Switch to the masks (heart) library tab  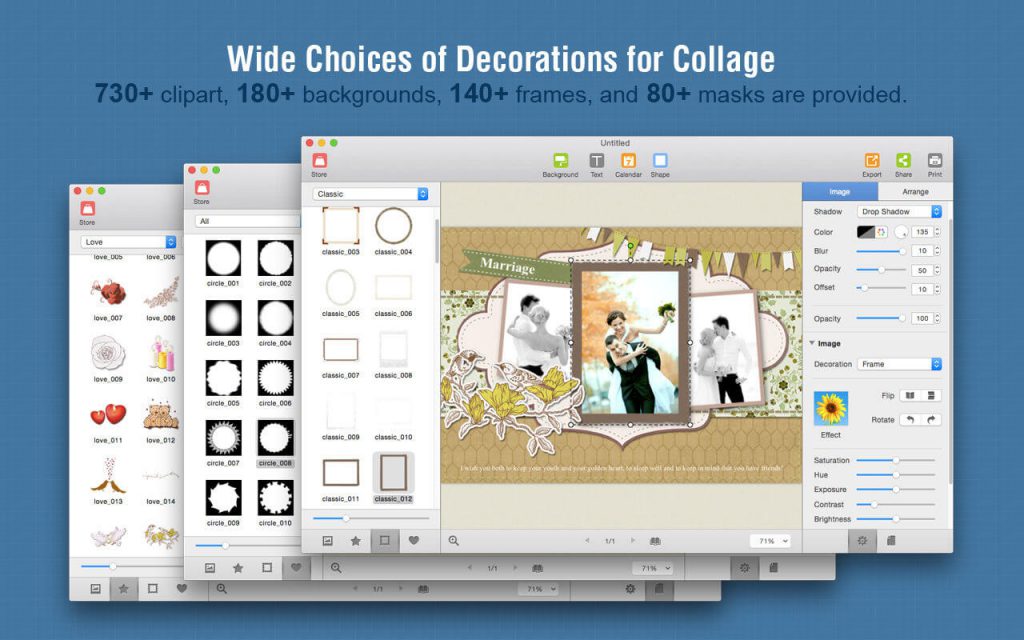[x=413, y=540]
